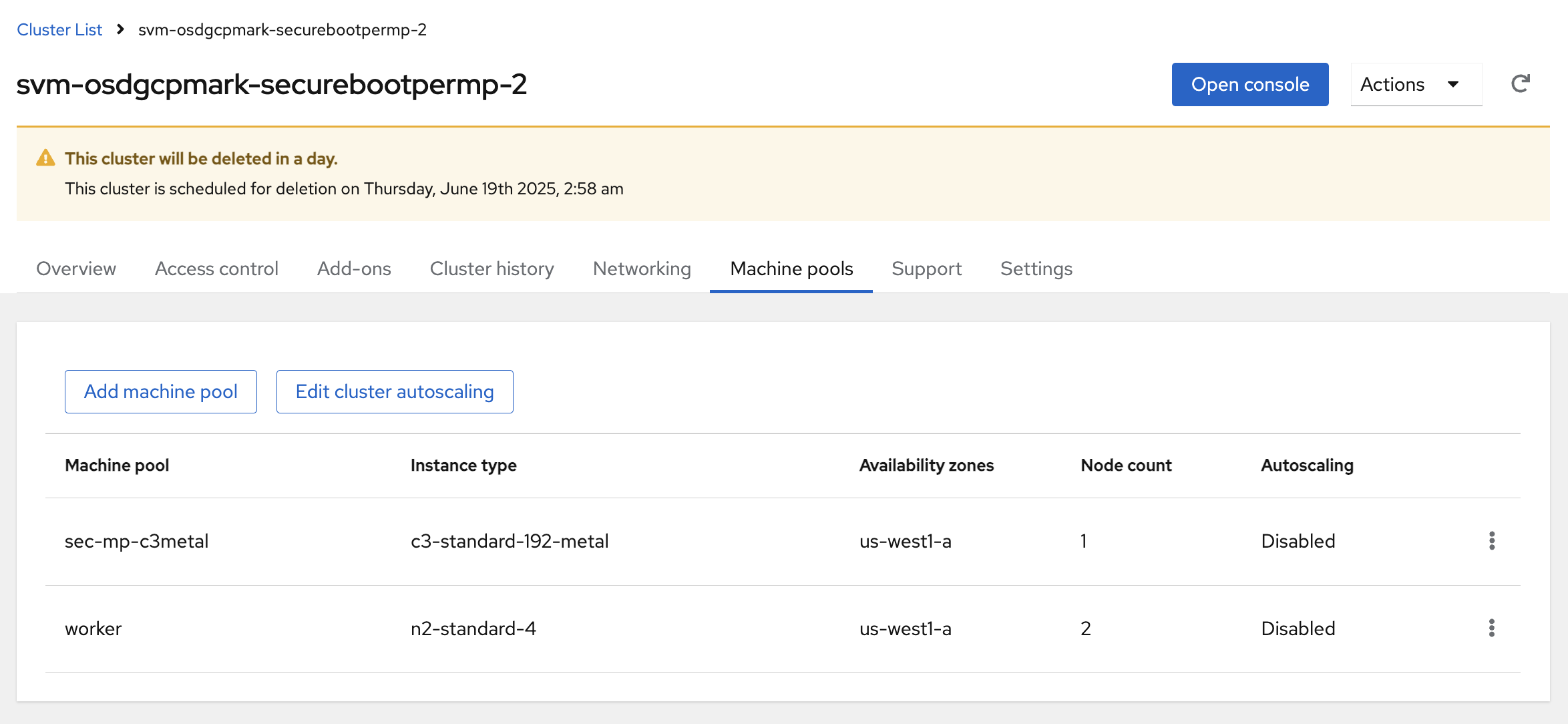Viewport: 1568px width, 724px height.
Task: Open Edit cluster autoscaling
Action: (x=395, y=391)
